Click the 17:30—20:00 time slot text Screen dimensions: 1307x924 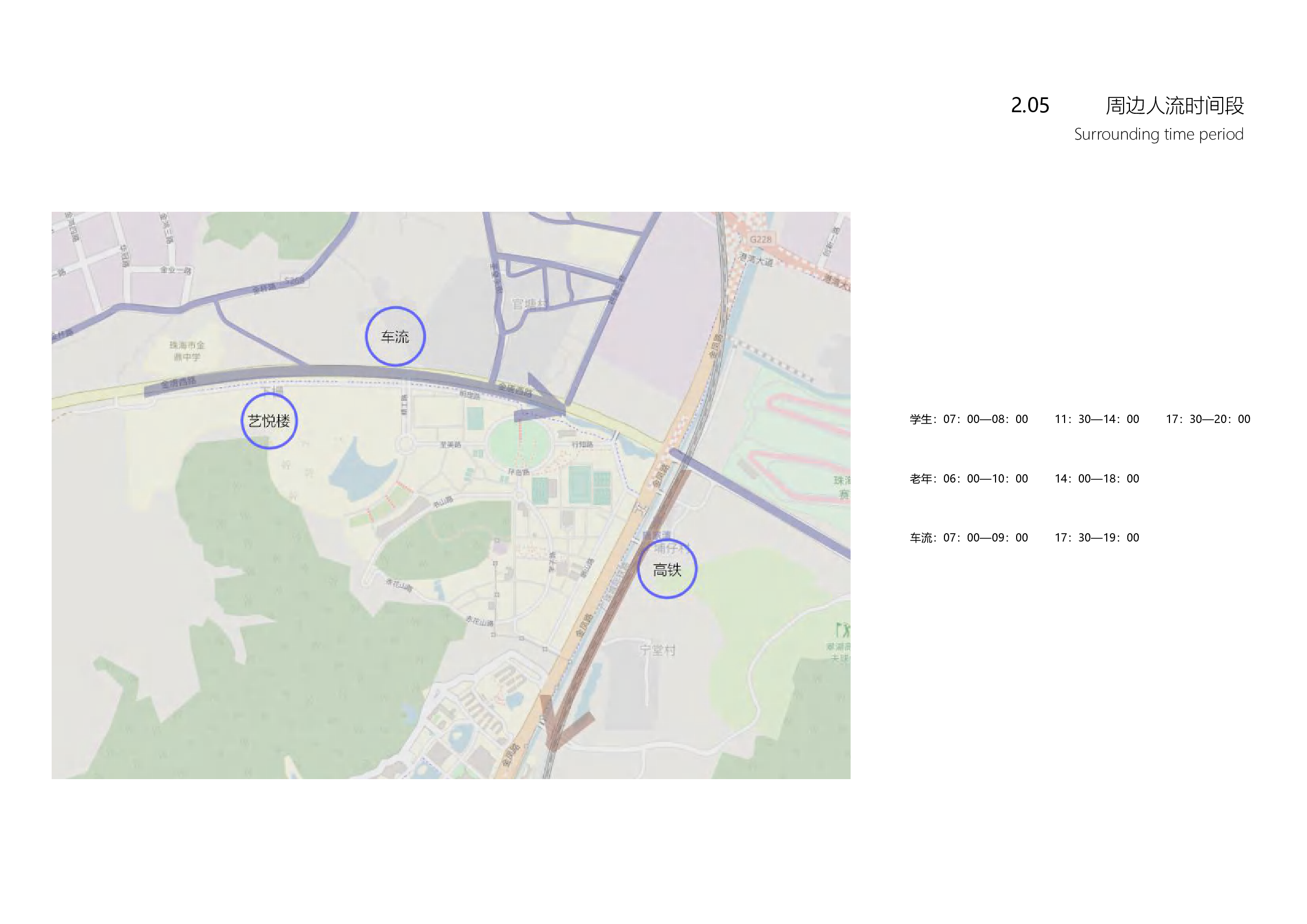point(1207,419)
